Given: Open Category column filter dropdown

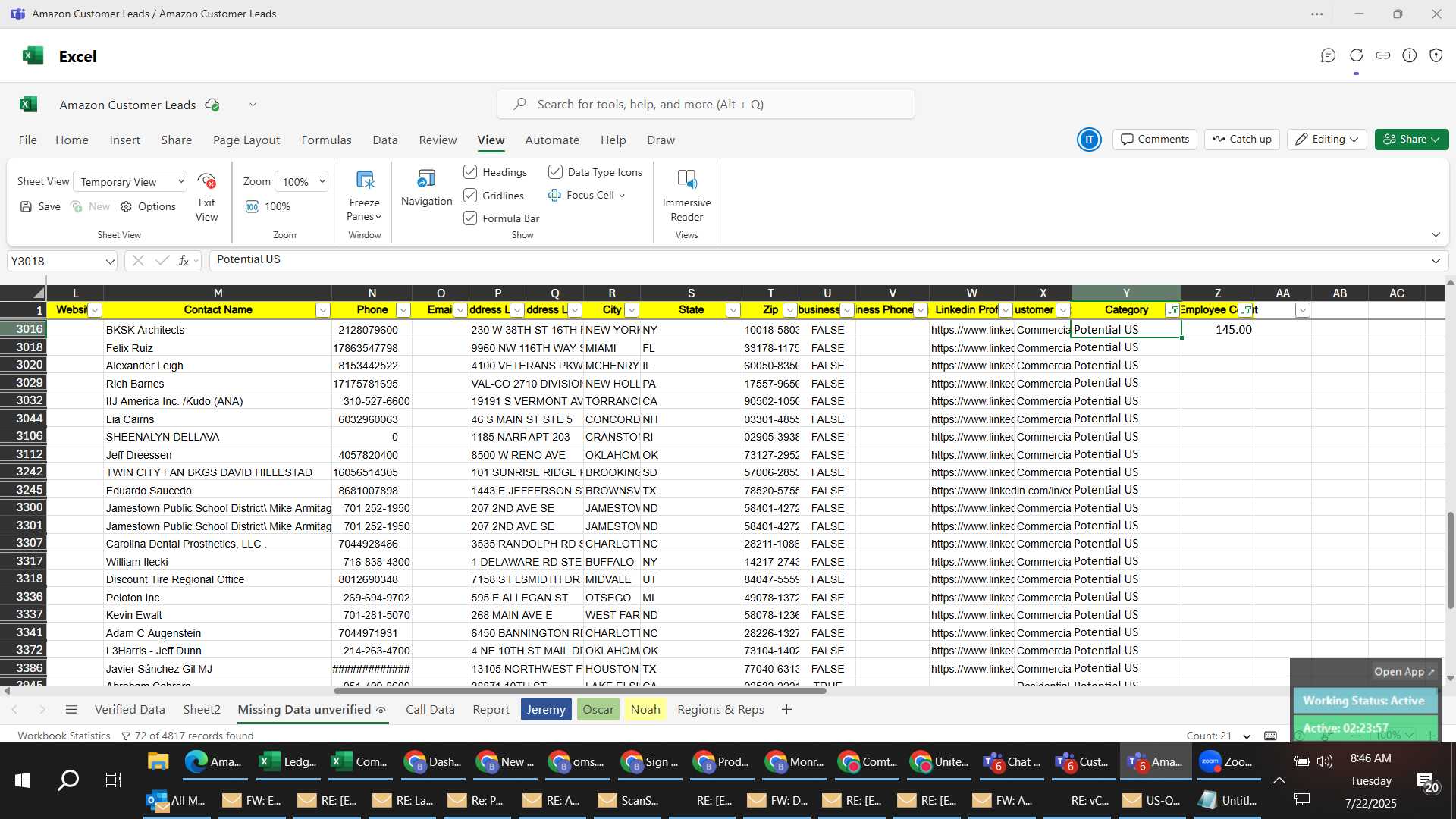Looking at the screenshot, I should (x=1172, y=310).
